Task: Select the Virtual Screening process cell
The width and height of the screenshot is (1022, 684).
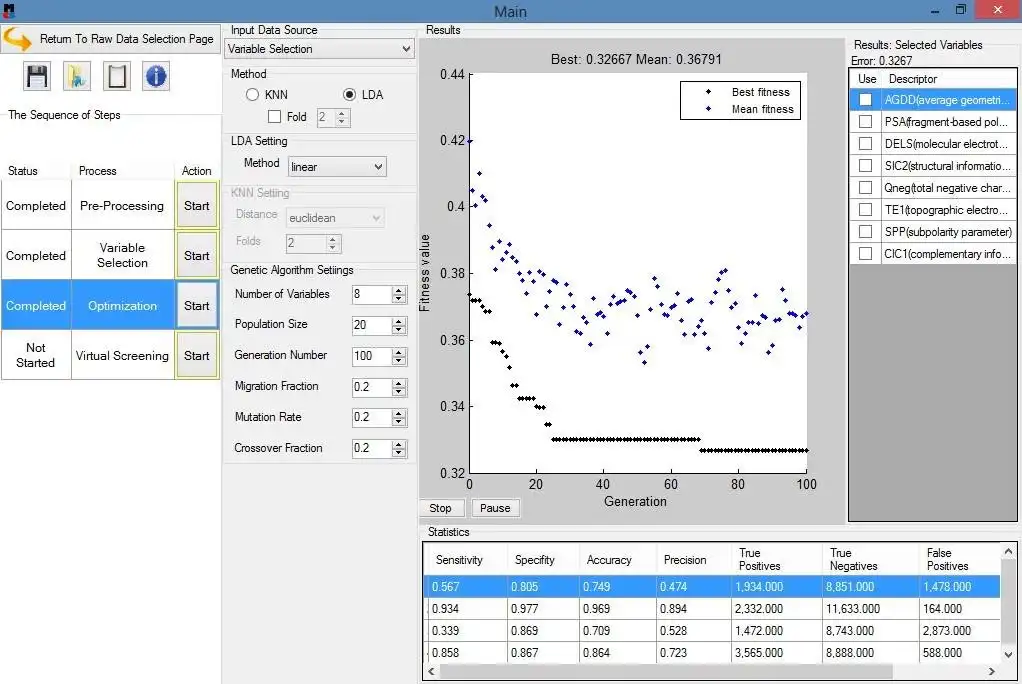Action: tap(123, 355)
